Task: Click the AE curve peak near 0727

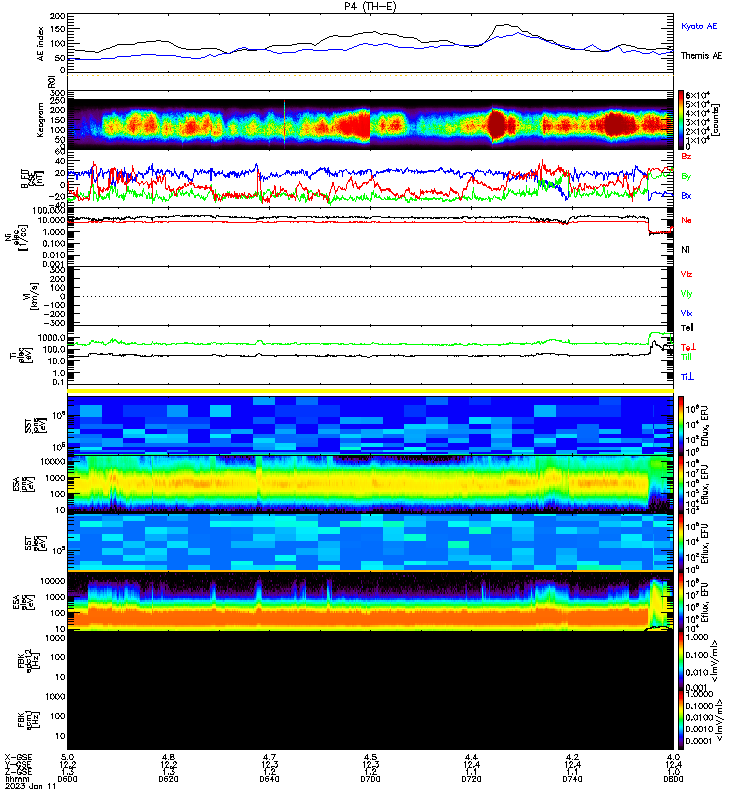Action: click(x=504, y=24)
